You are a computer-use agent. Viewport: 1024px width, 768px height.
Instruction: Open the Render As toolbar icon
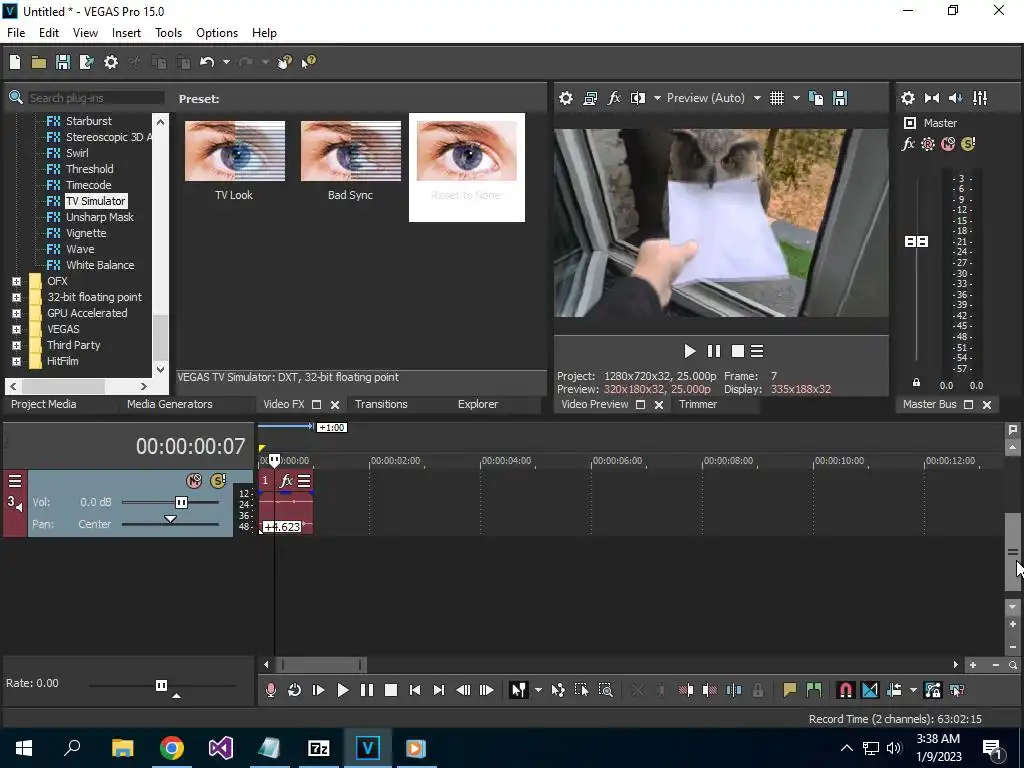(86, 62)
